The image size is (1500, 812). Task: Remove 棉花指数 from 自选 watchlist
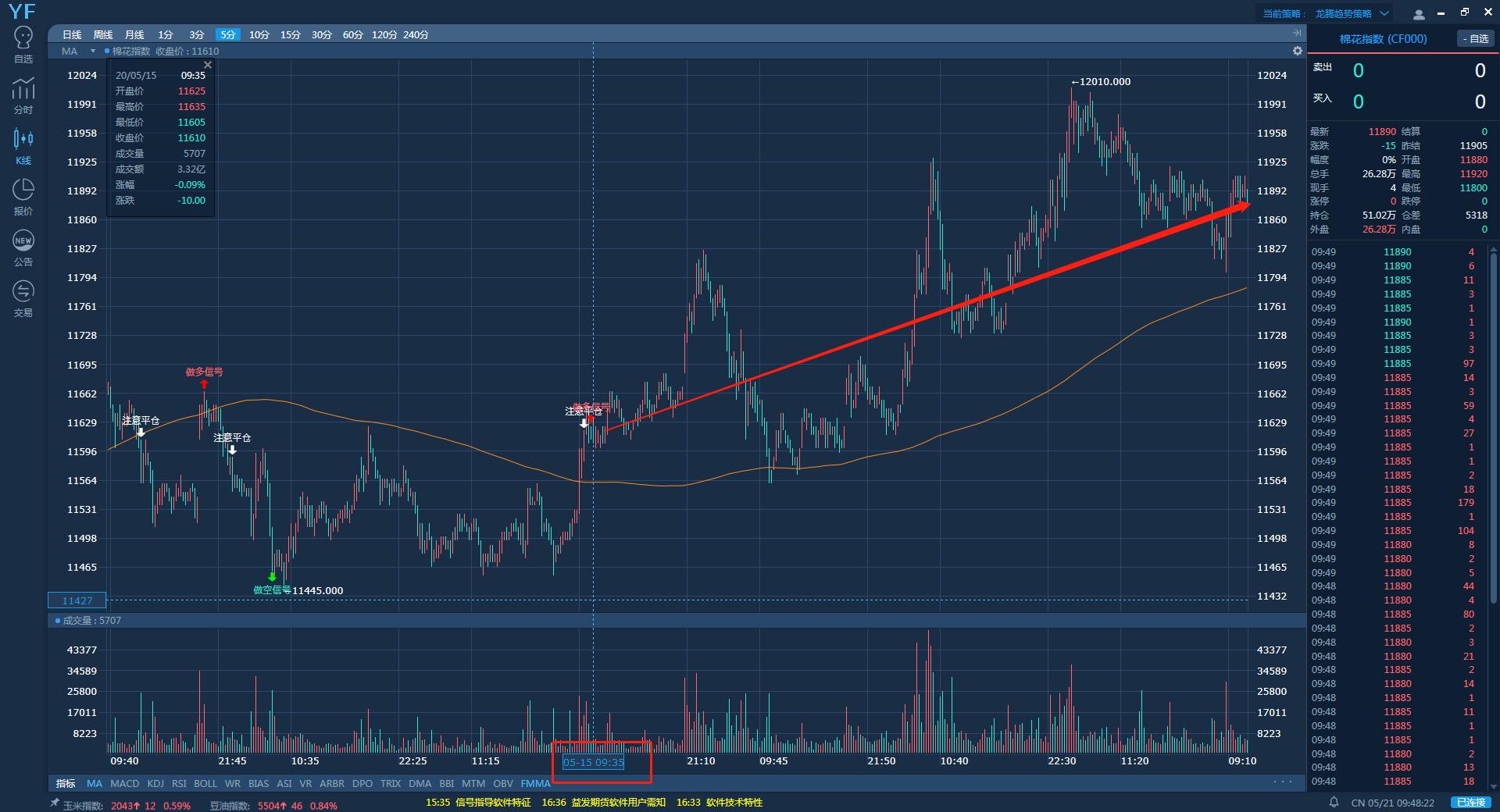pyautogui.click(x=1475, y=39)
